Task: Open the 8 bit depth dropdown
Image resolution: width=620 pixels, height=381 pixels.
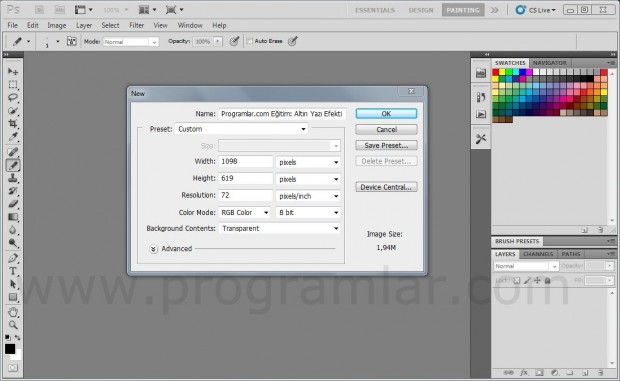Action: (x=308, y=213)
